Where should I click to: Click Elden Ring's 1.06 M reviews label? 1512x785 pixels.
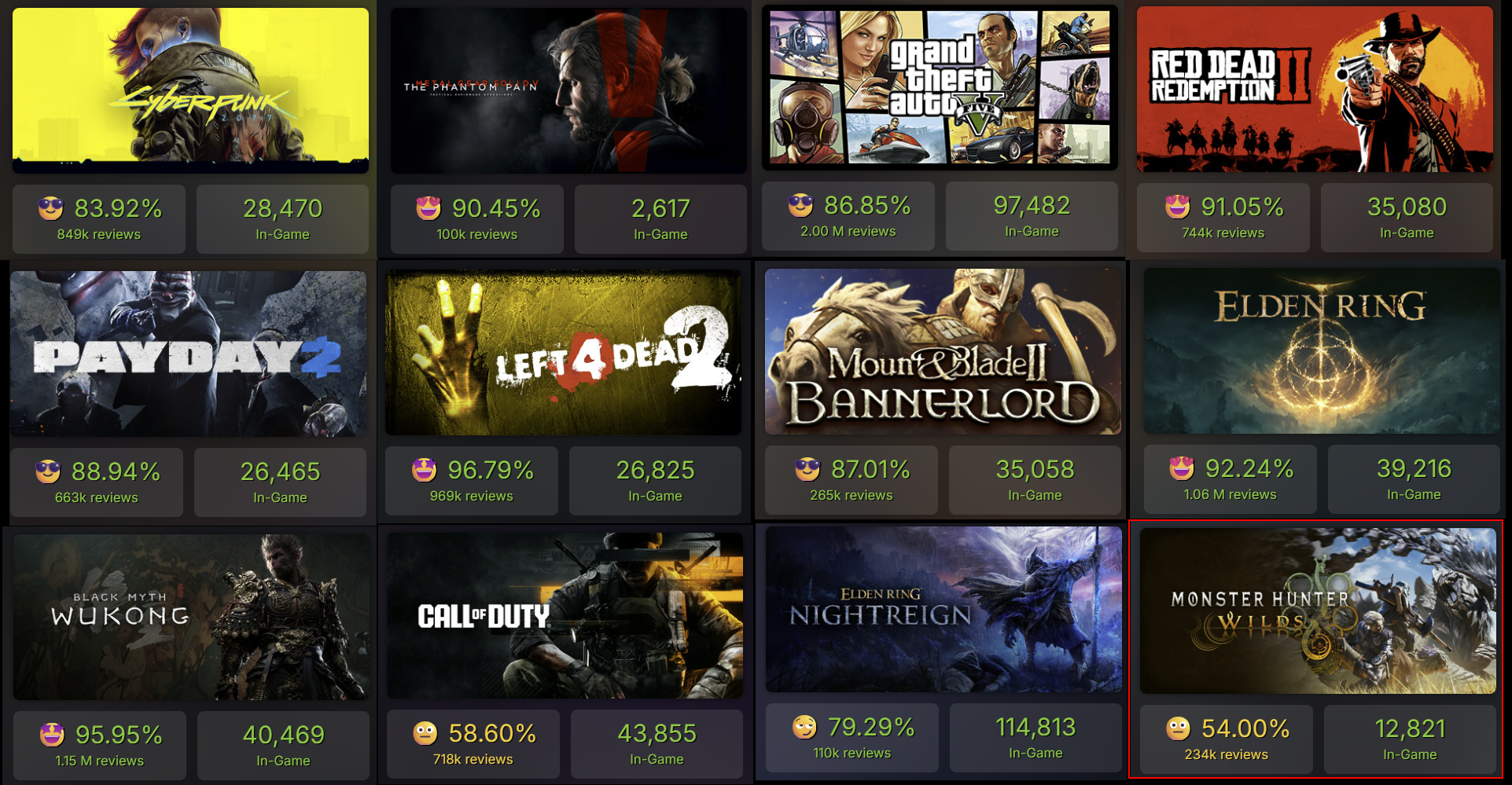[x=1230, y=494]
